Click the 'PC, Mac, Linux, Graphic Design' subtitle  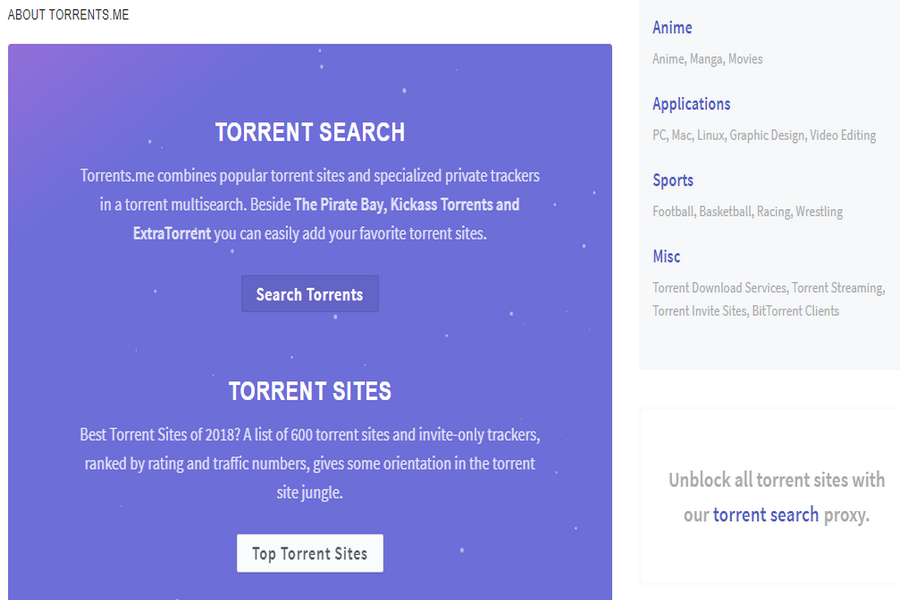coord(729,136)
